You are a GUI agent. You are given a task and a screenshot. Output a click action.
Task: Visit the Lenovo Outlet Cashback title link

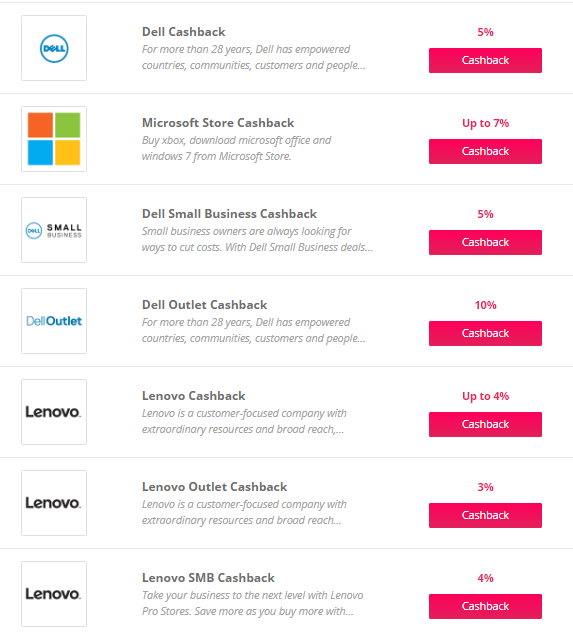(214, 487)
